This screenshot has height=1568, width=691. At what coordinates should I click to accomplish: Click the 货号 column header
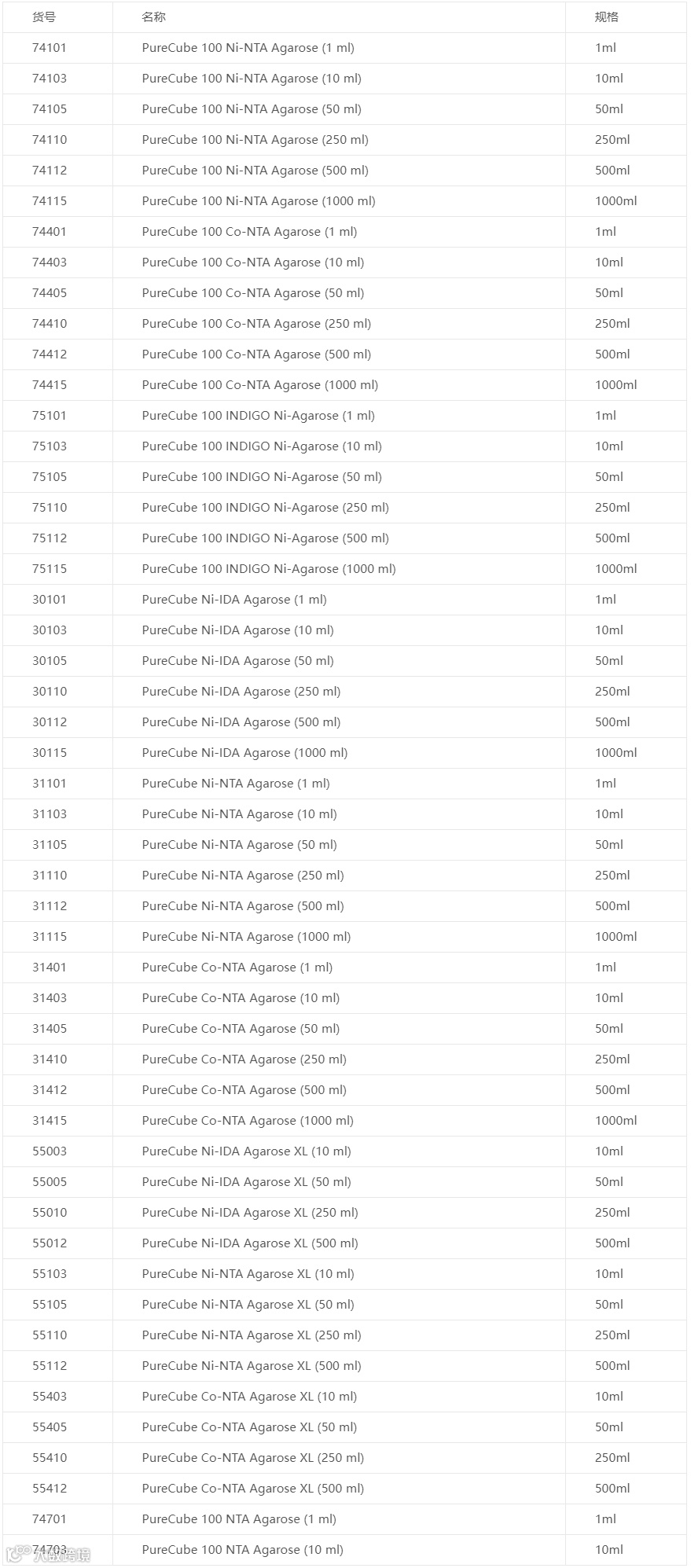pyautogui.click(x=44, y=17)
